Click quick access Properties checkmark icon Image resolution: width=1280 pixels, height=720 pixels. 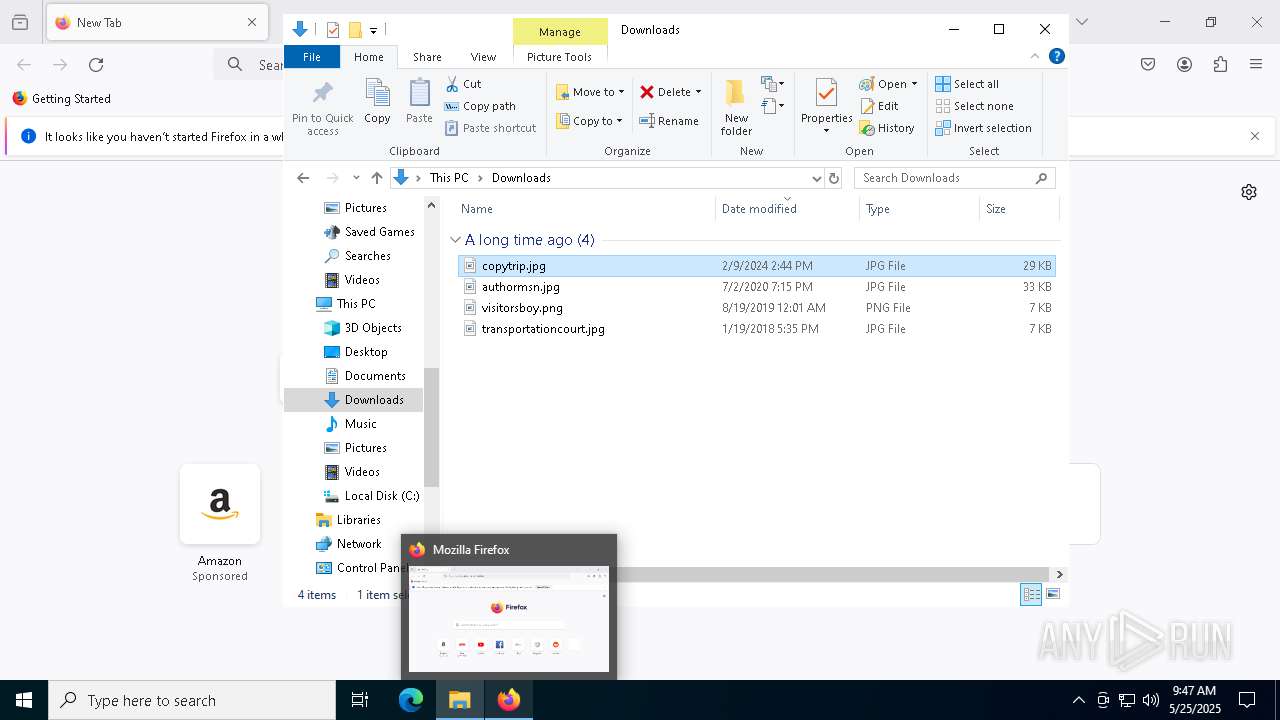pyautogui.click(x=333, y=30)
